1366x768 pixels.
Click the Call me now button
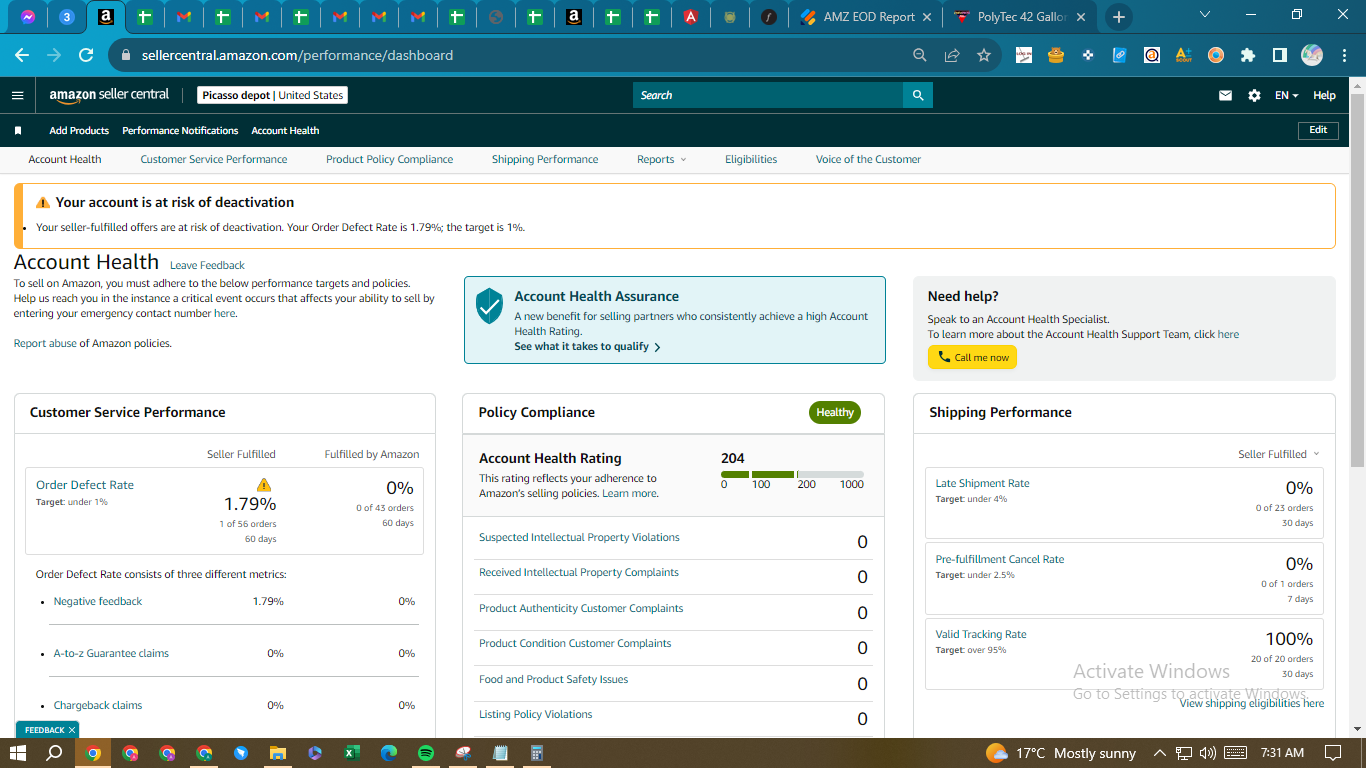pos(972,357)
